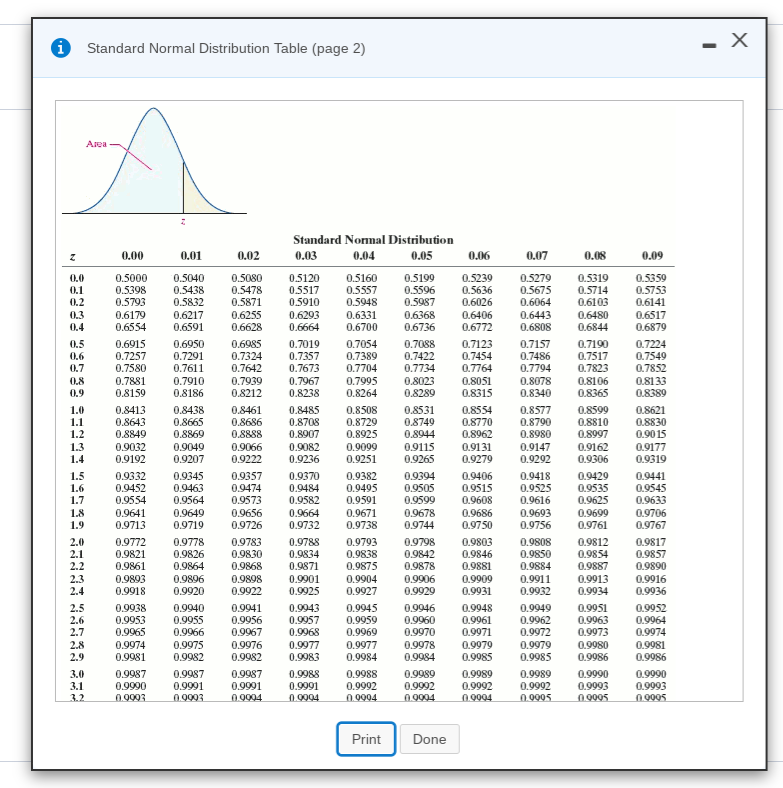This screenshot has width=783, height=788.
Task: Click the value 0.9131
Action: pyautogui.click(x=477, y=447)
